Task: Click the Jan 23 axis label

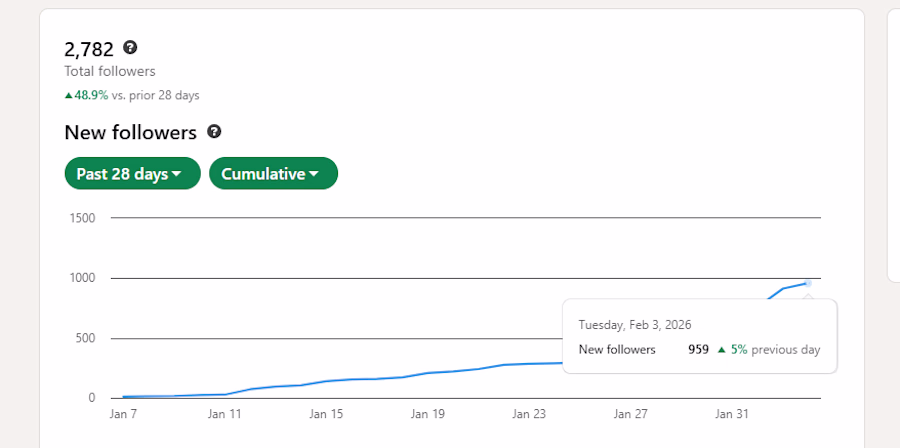Action: [529, 414]
